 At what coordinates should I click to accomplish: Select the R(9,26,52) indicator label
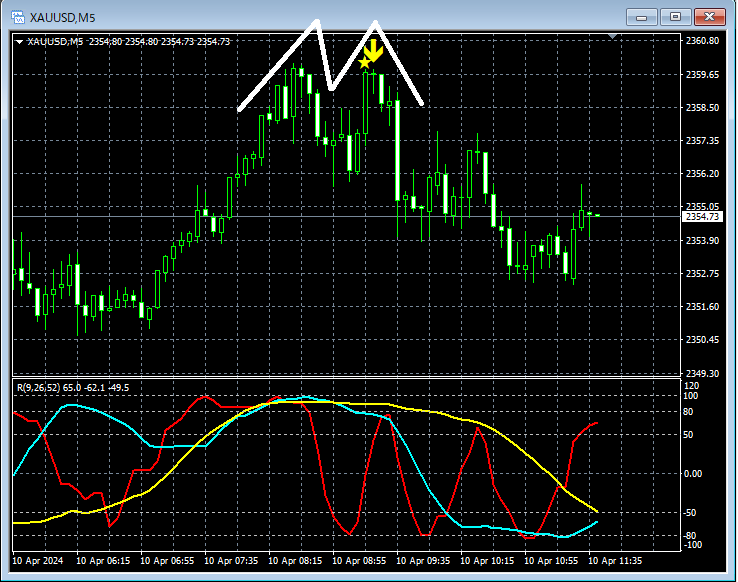pos(73,388)
